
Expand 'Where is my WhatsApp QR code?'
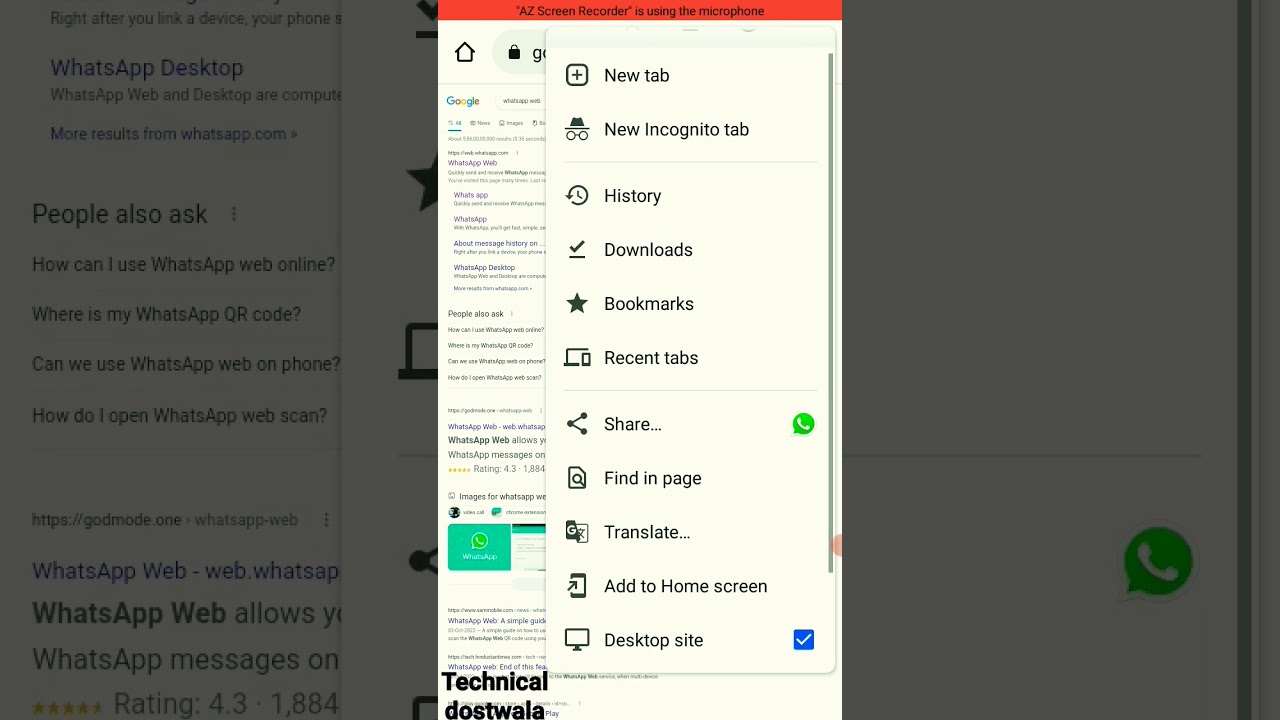click(x=490, y=346)
